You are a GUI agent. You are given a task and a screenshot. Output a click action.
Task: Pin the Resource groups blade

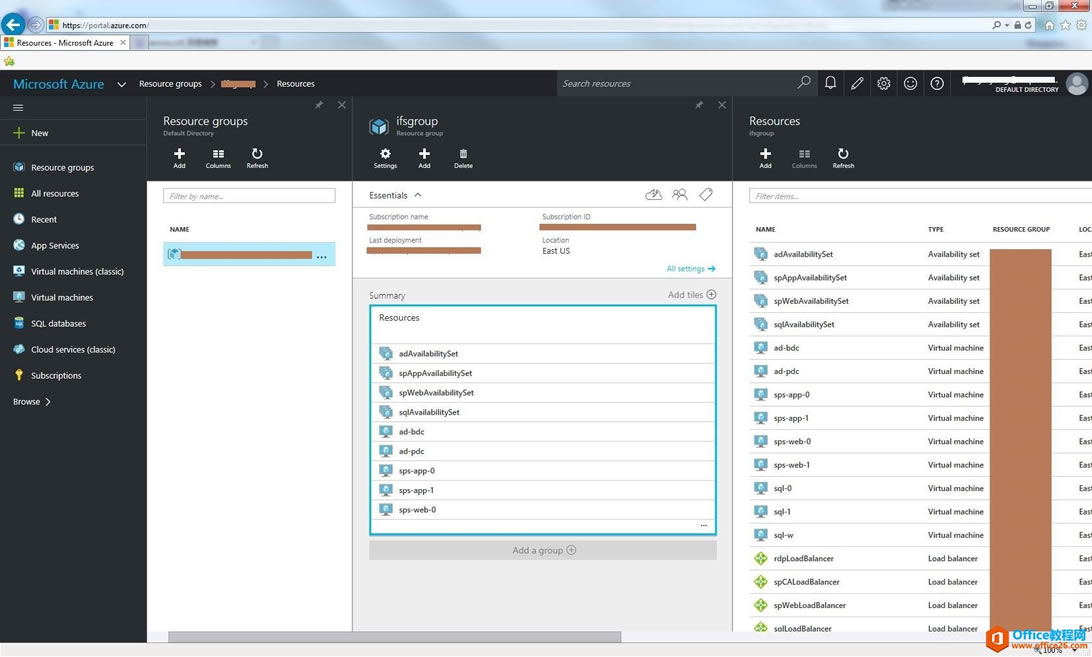tap(319, 105)
